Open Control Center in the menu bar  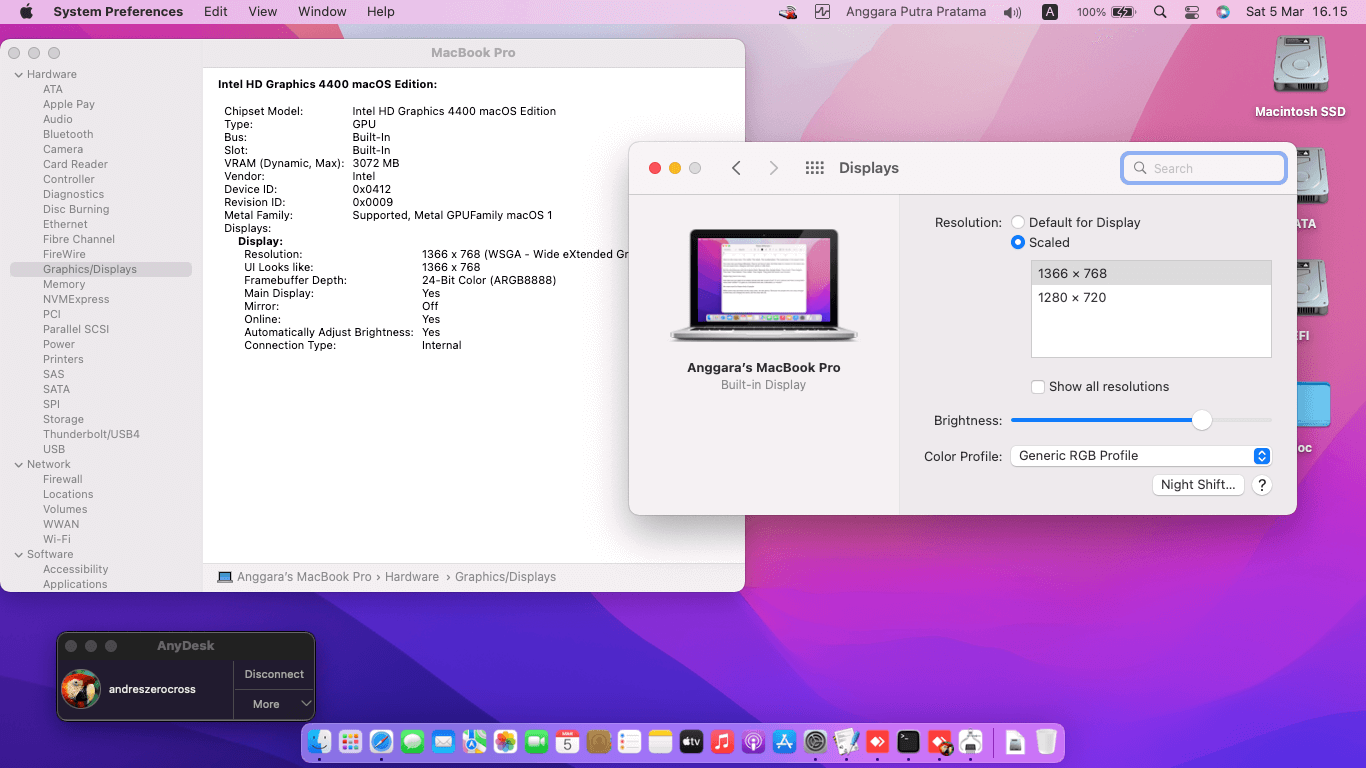coord(1191,12)
